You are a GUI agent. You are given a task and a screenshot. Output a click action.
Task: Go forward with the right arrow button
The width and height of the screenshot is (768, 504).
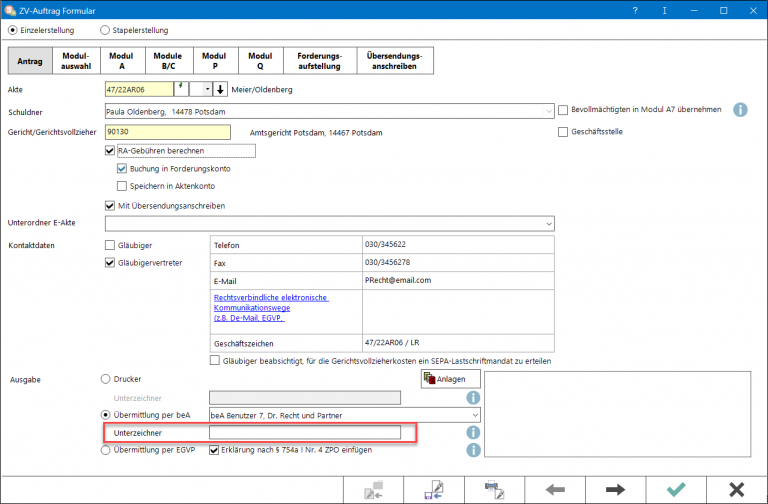pos(615,489)
